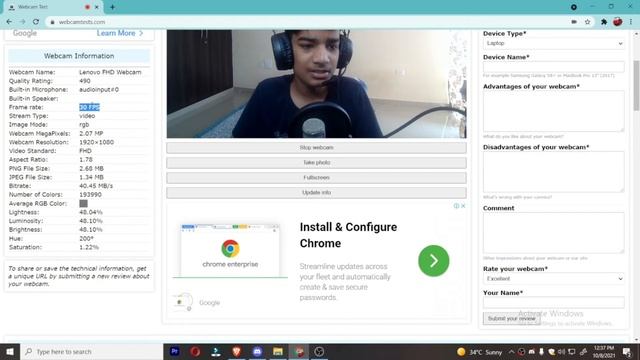
Task: Open the Opera browser taskbar icon
Action: [x=195, y=351]
